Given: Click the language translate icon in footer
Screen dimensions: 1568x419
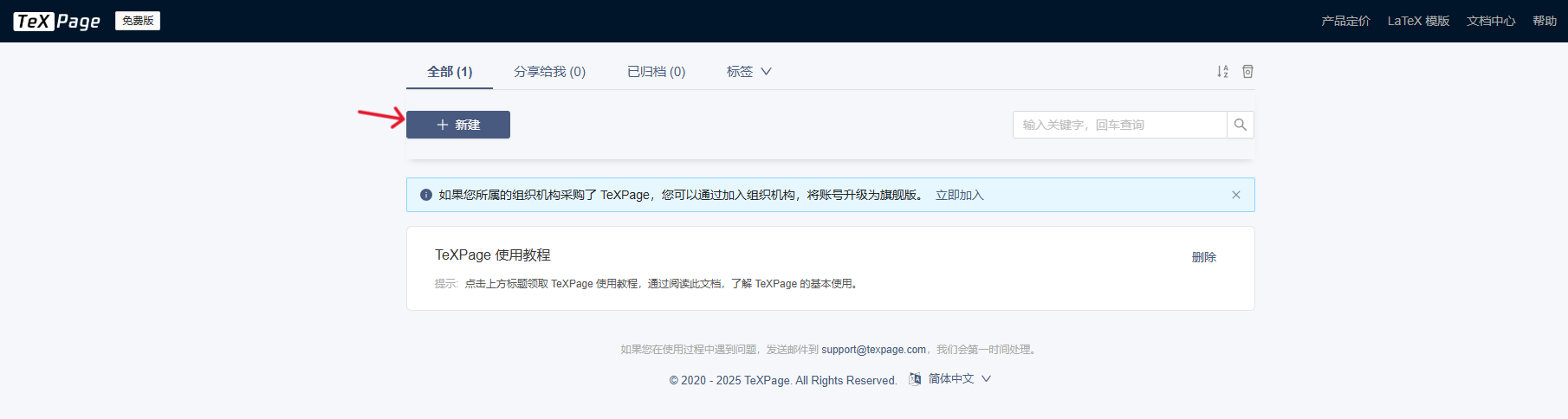Looking at the screenshot, I should pos(915,379).
